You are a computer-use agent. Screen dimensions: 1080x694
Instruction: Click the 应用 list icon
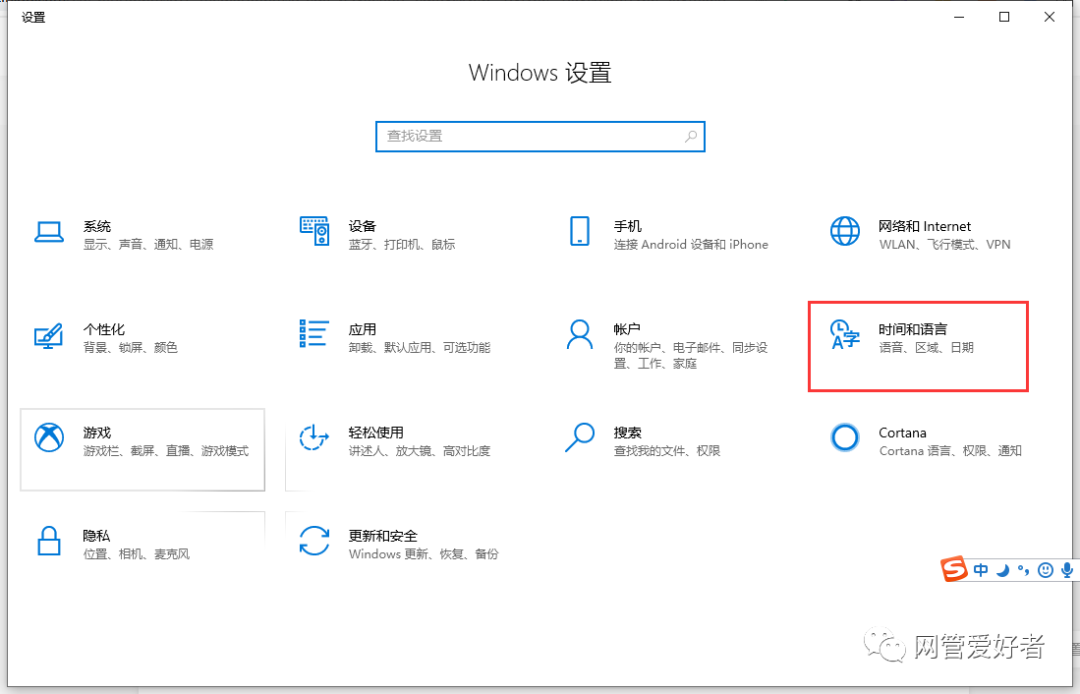point(314,333)
